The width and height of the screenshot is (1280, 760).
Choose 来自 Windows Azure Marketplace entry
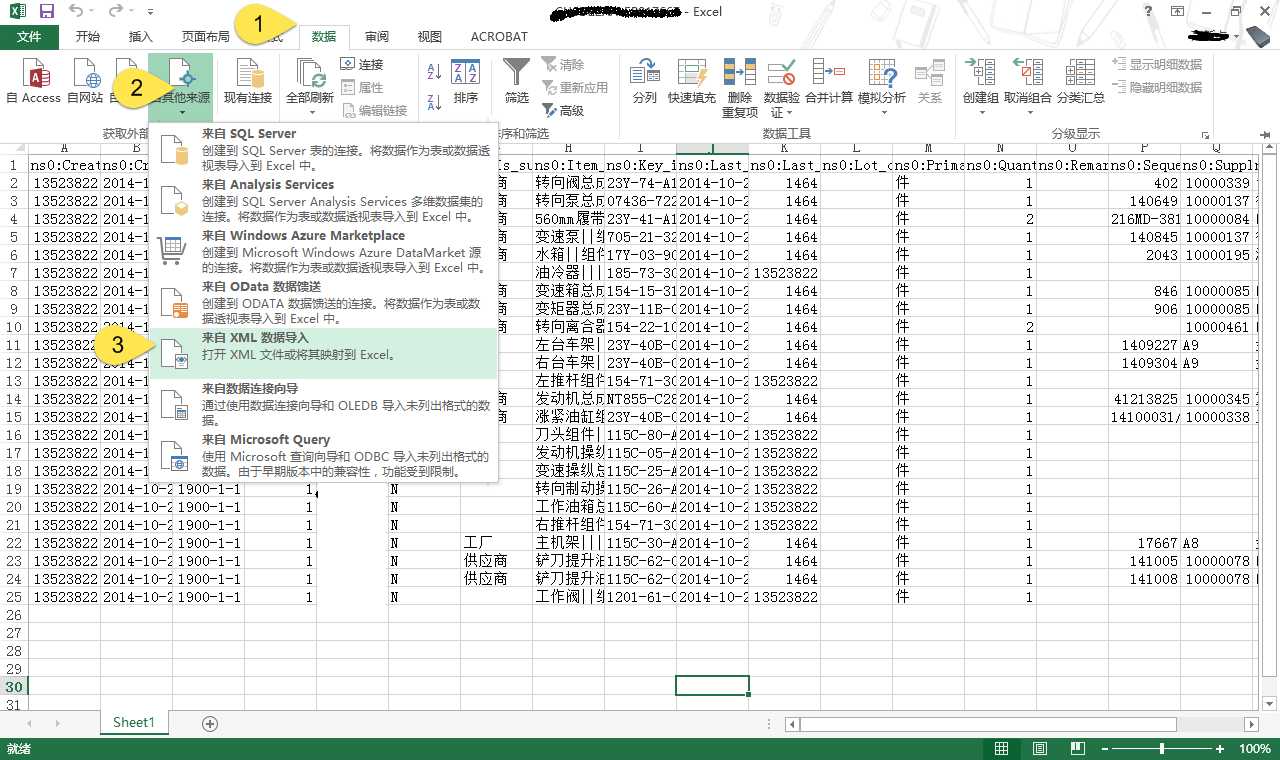pyautogui.click(x=323, y=251)
